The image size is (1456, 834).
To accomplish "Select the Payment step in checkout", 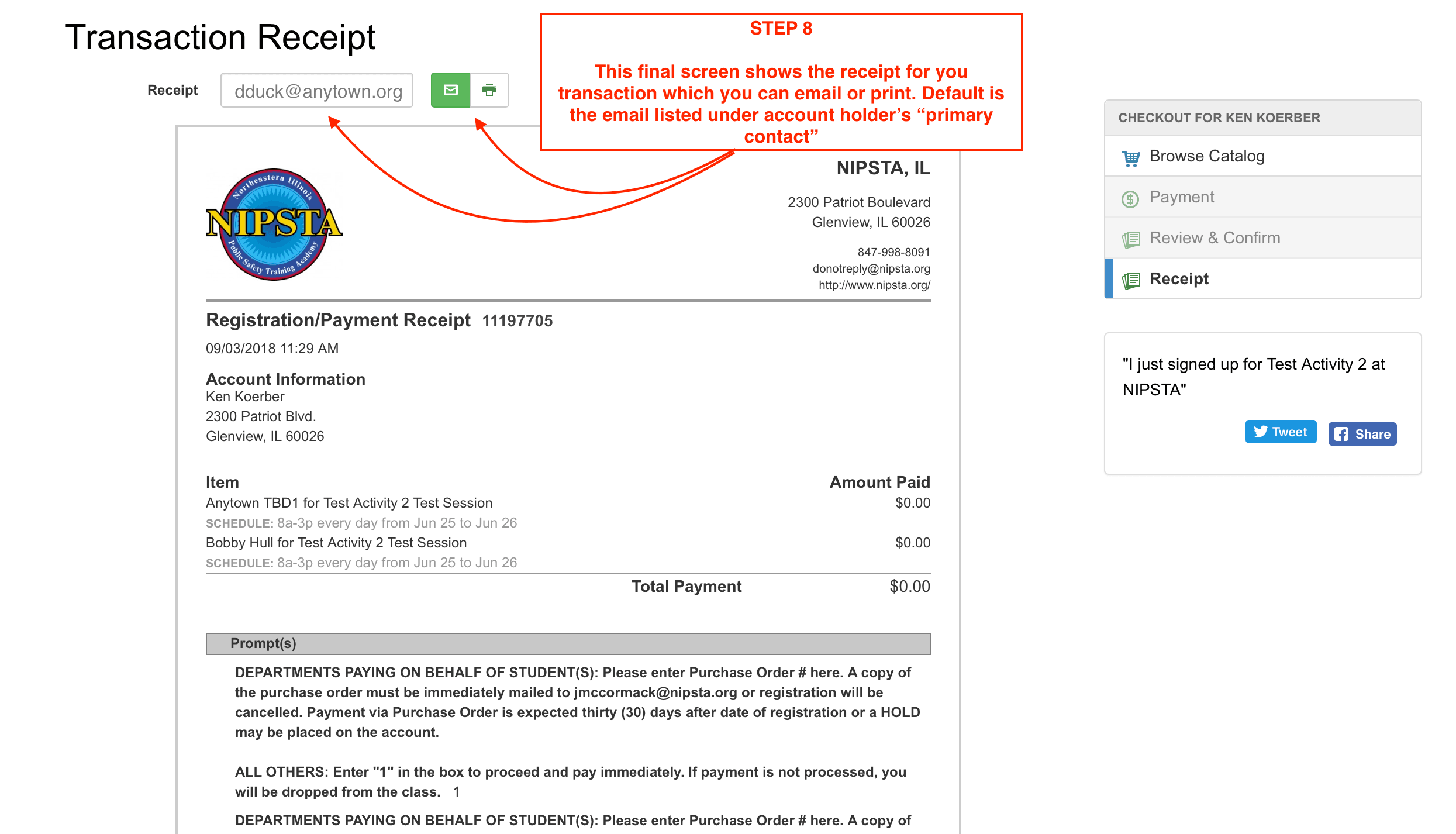I will (1181, 197).
